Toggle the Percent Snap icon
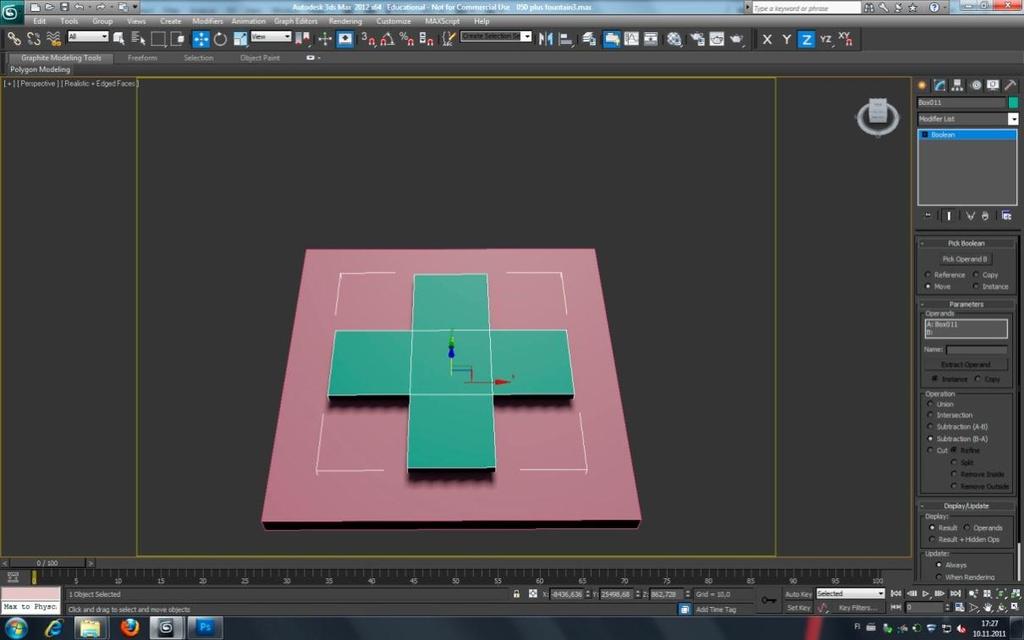1024x640 pixels. (407, 39)
